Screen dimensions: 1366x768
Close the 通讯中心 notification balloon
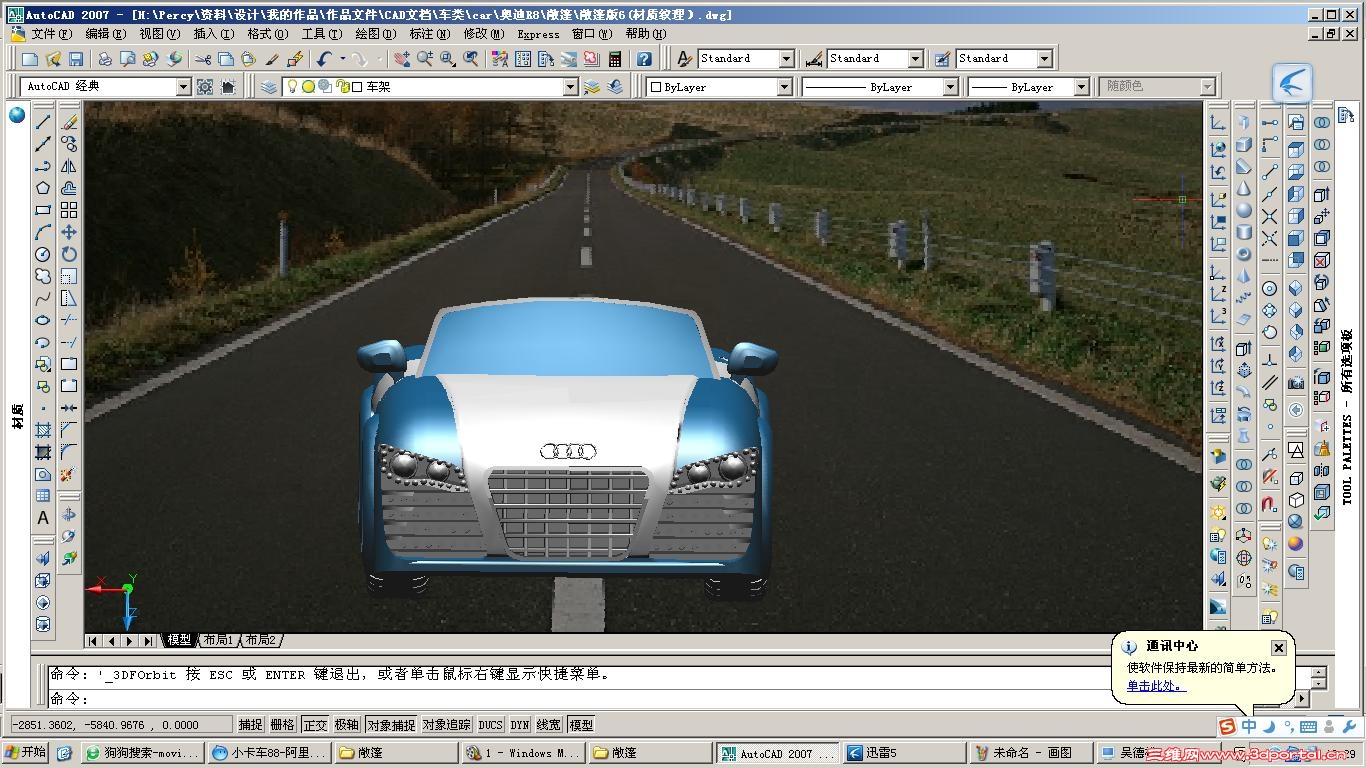(1278, 647)
